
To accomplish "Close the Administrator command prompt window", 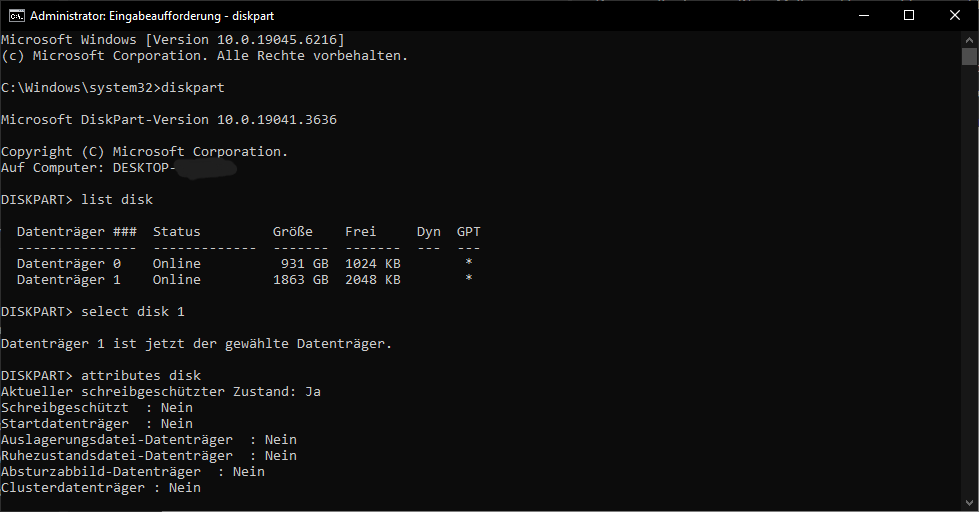I will click(x=955, y=16).
